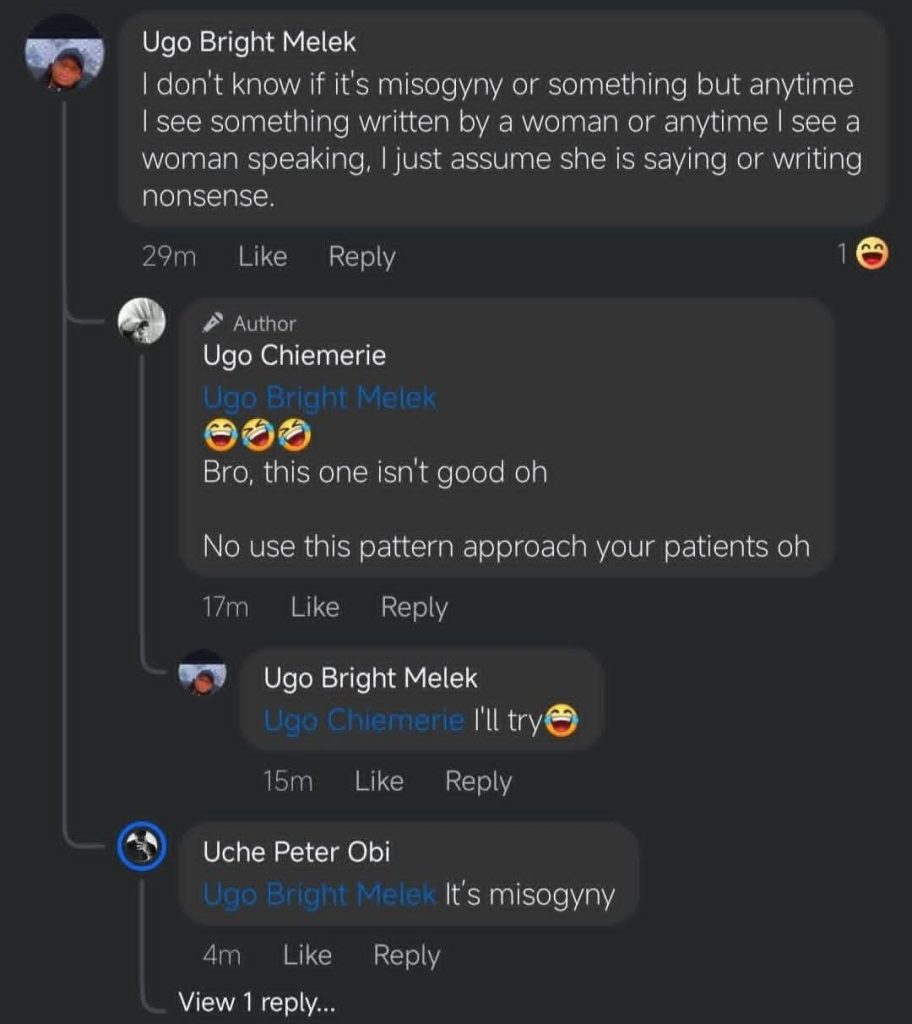
Task: Reply to the 15m "I'll try" comment
Action: click(x=478, y=781)
